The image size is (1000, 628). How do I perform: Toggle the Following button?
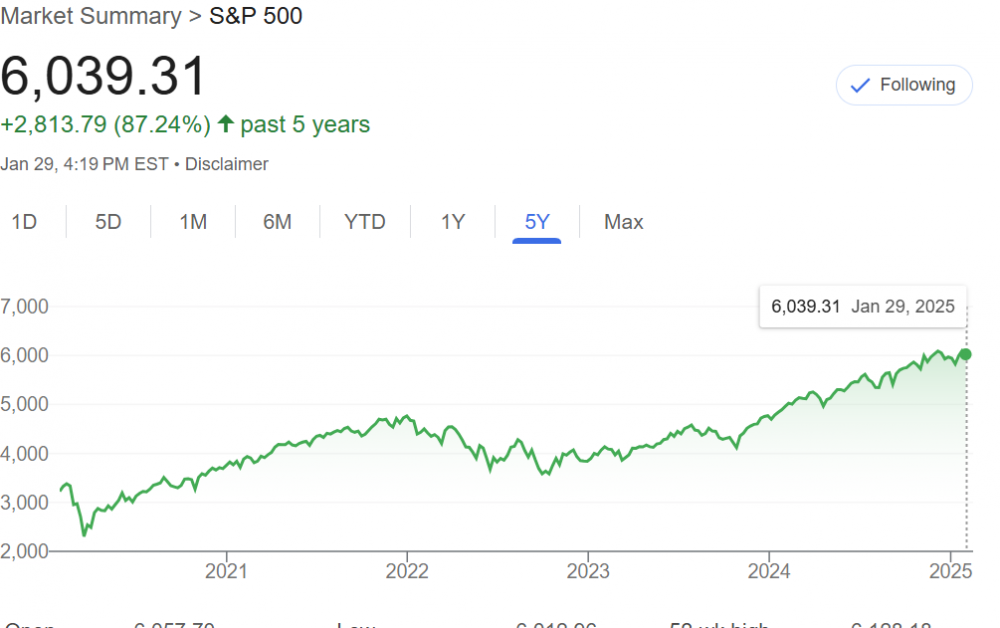click(x=904, y=86)
